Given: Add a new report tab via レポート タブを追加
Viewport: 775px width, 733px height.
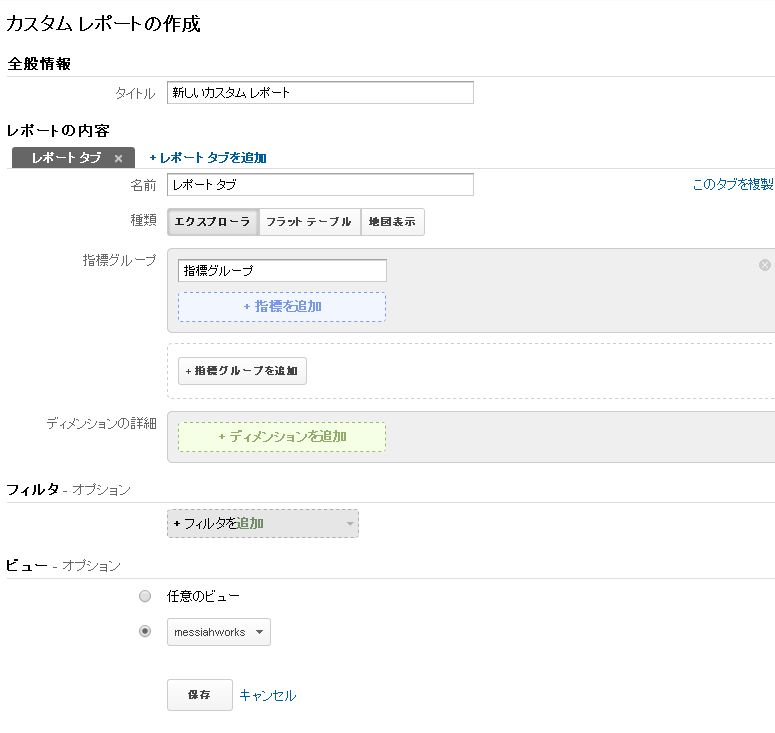Looking at the screenshot, I should pos(208,158).
